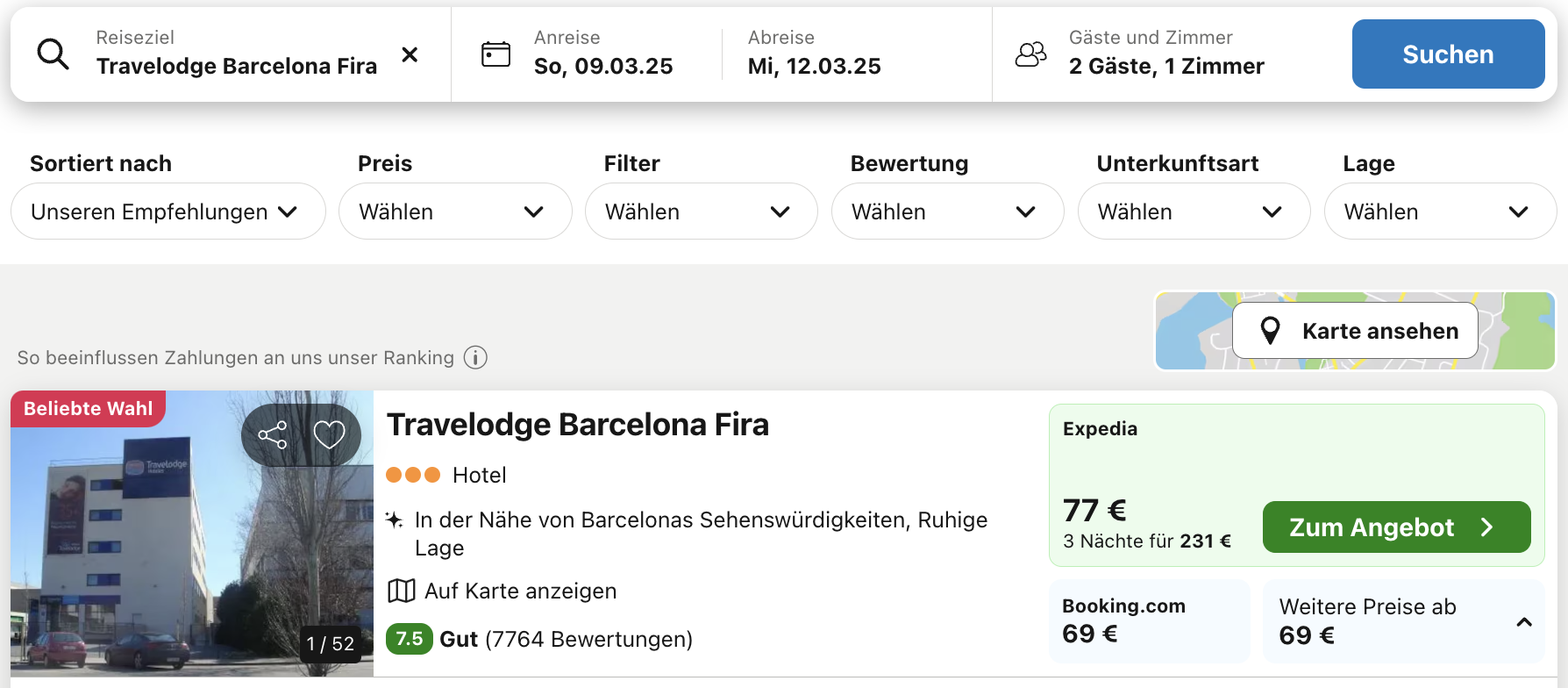Collapse the Weitere Preise ab 69 € panel
The height and width of the screenshot is (688, 1568).
point(1524,622)
